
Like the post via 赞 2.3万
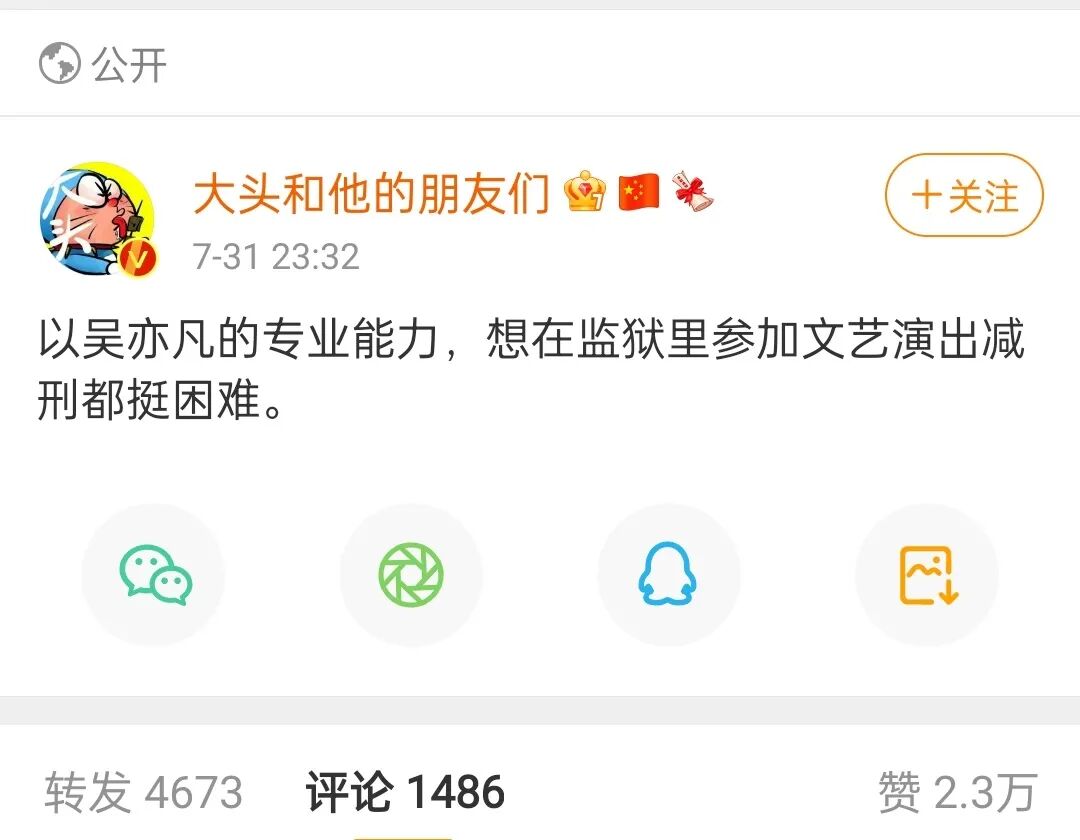(x=957, y=792)
